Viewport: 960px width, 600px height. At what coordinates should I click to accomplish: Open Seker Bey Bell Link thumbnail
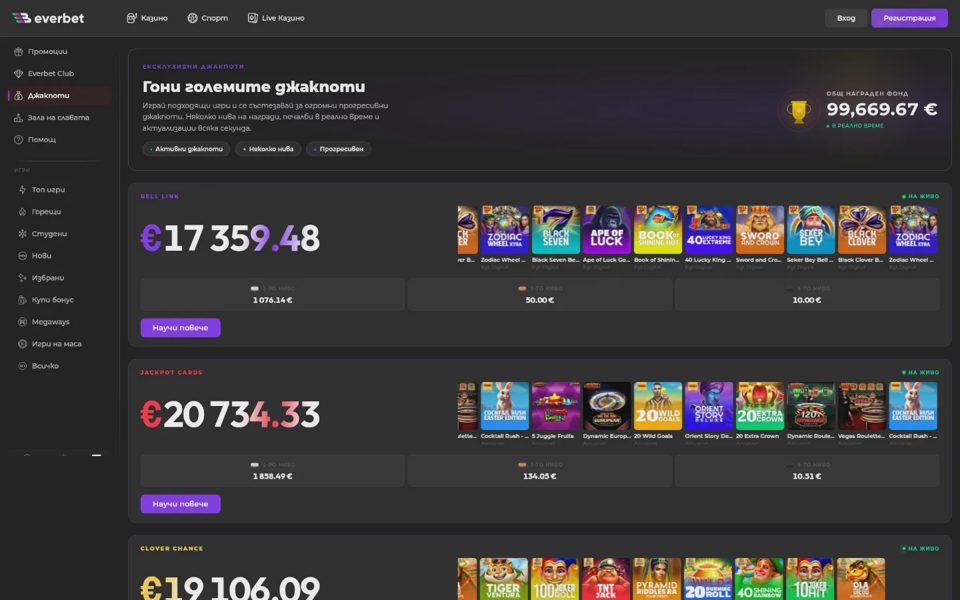click(811, 230)
